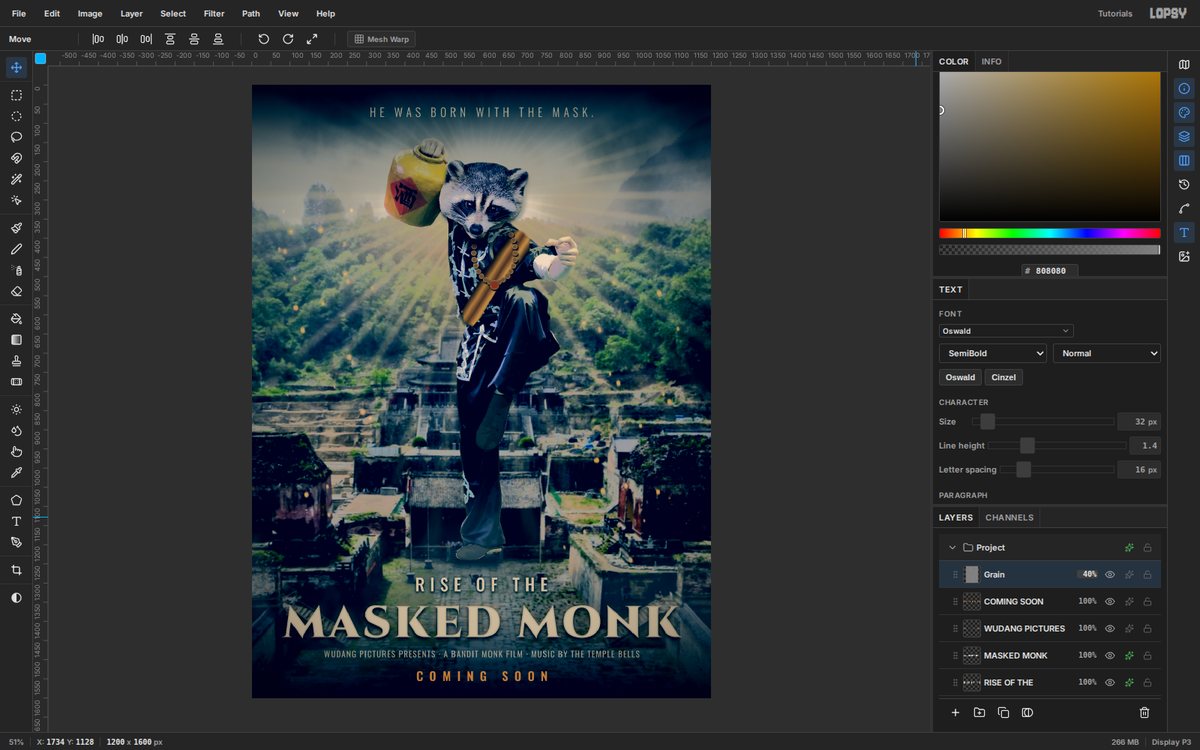1200x750 pixels.
Task: Hide the RISE OF THE layer
Action: [1110, 683]
